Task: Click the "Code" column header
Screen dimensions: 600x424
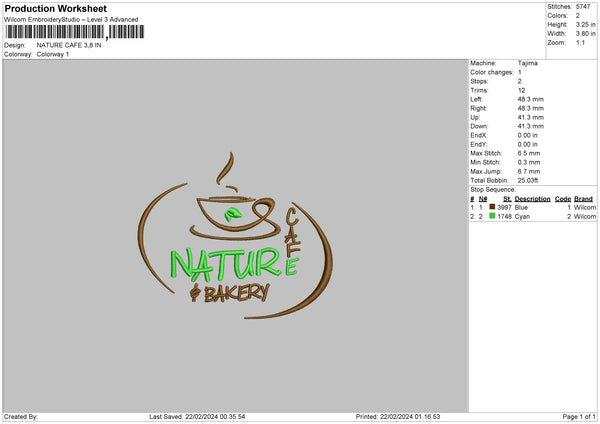Action: click(563, 199)
